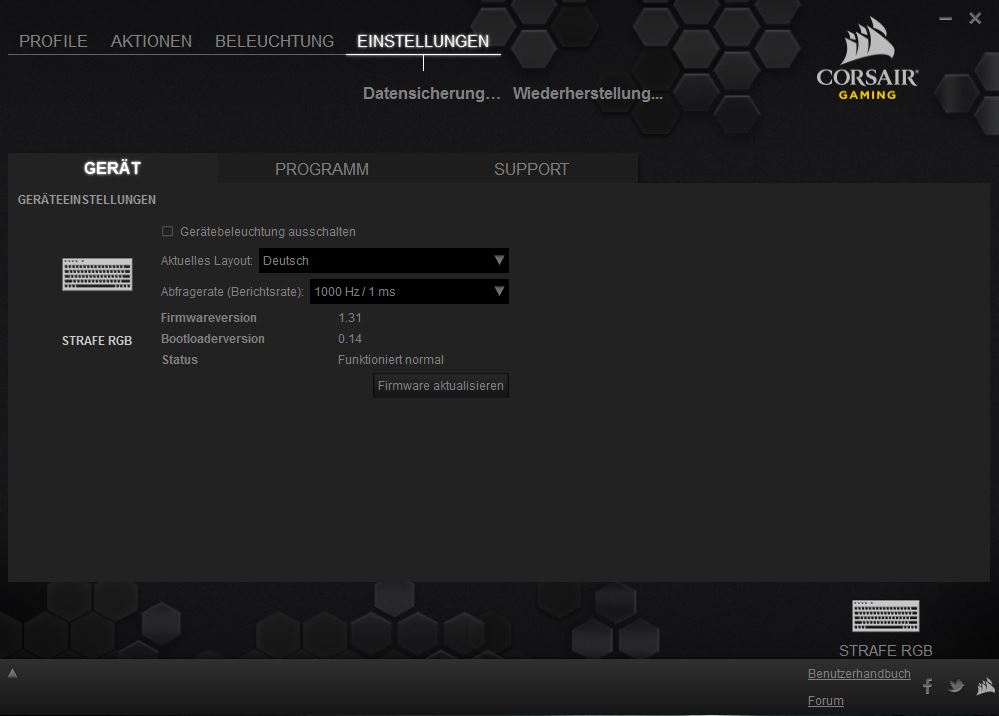Viewport: 999px width, 716px height.
Task: Switch to the AKTIONEN tab
Action: coord(151,41)
